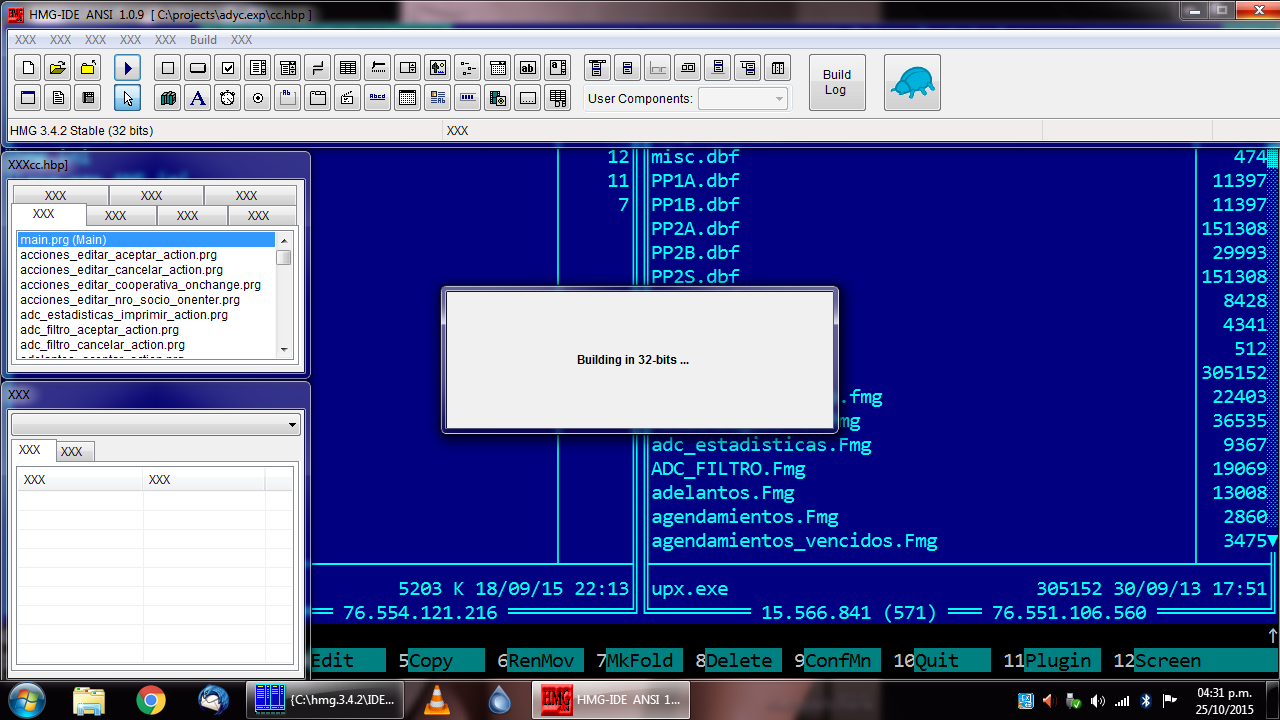This screenshot has height=720, width=1280.
Task: Select ADC_FILTRO.Fmg in the file manager
Action: pos(728,469)
